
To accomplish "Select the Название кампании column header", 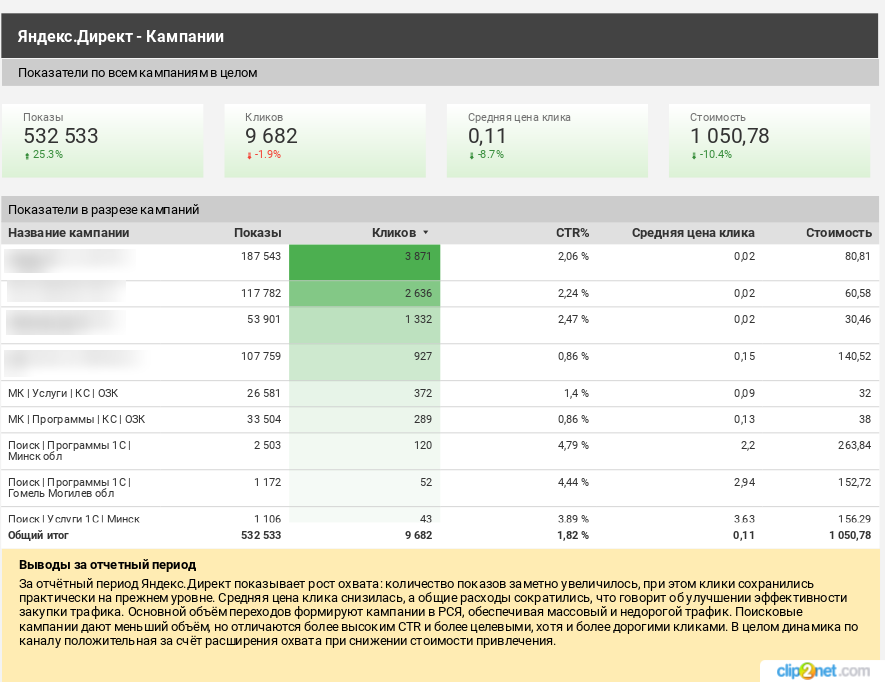I will [x=69, y=233].
